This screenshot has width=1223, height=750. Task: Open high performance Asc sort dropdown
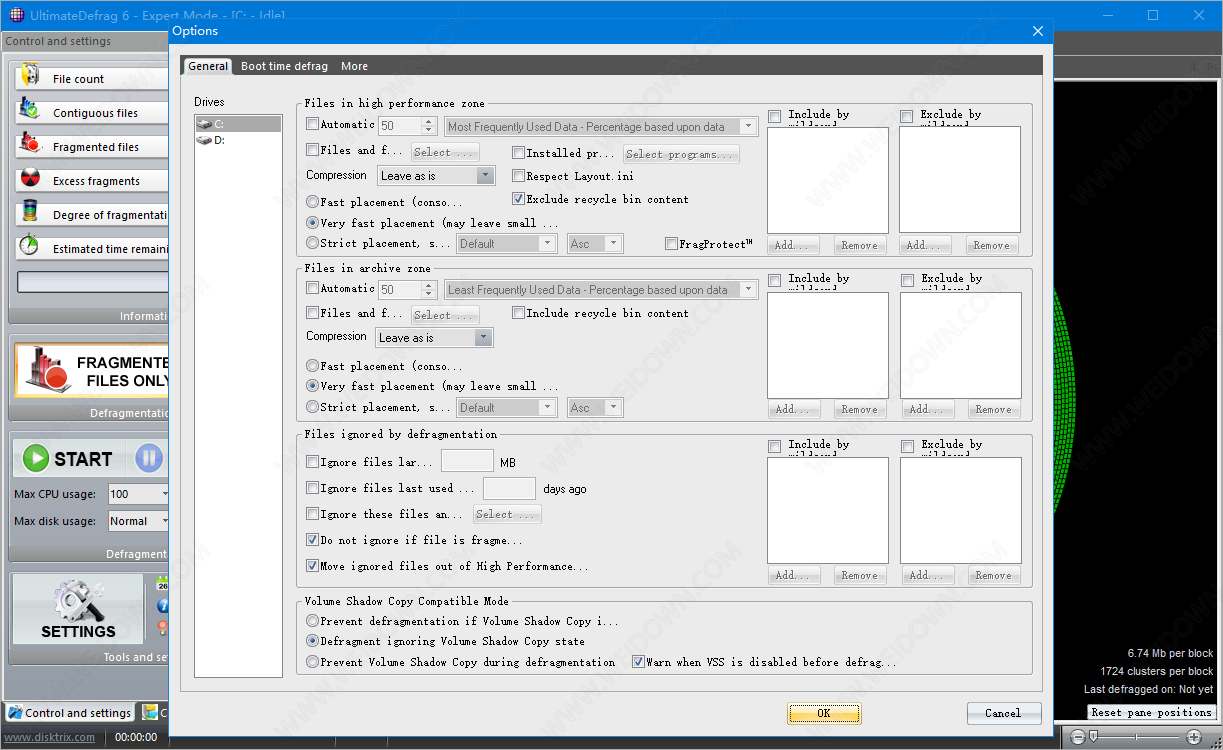595,244
